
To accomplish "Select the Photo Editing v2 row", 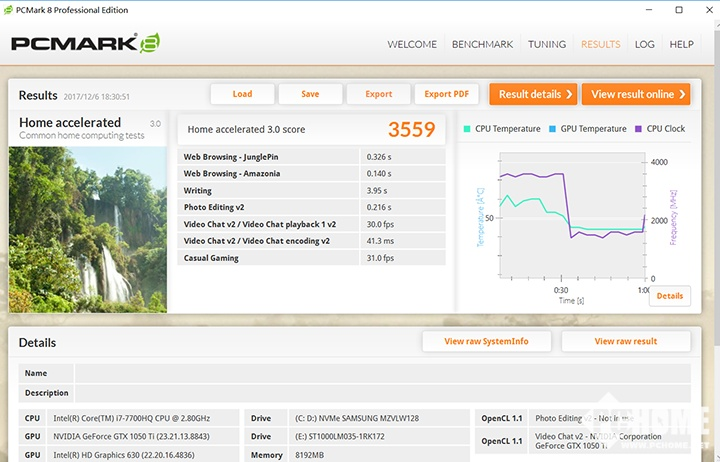I will (311, 207).
